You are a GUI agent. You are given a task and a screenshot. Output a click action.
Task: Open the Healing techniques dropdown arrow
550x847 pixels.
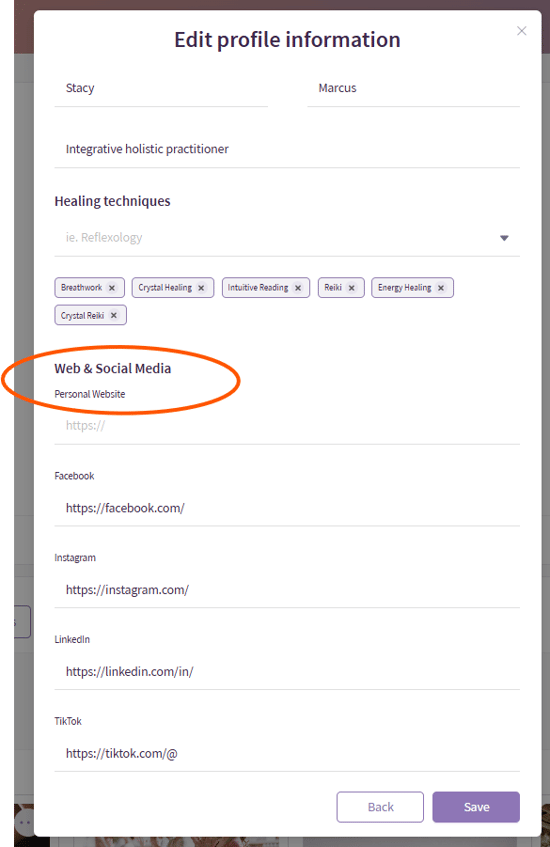[504, 238]
